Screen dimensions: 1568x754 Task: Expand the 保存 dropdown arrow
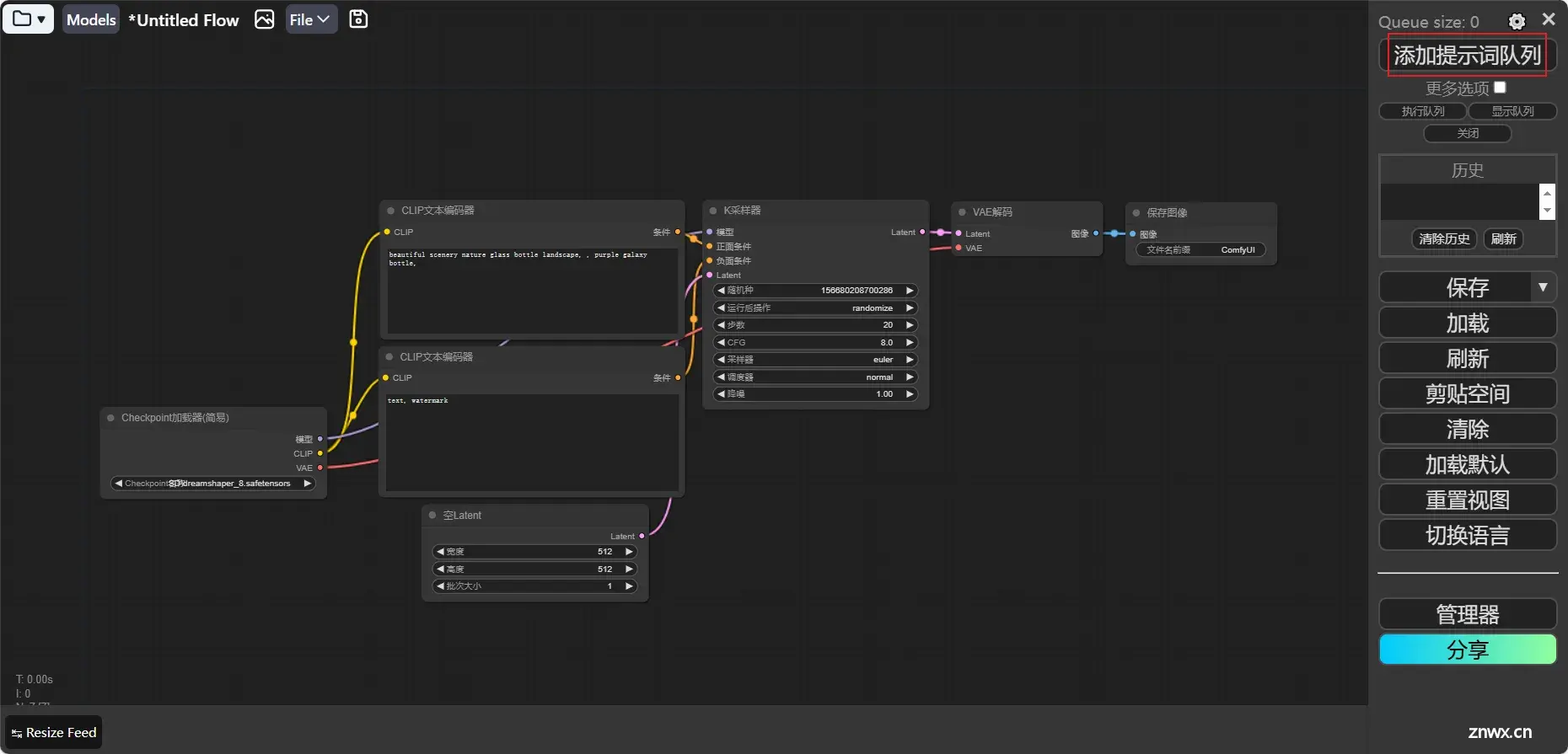(x=1543, y=287)
